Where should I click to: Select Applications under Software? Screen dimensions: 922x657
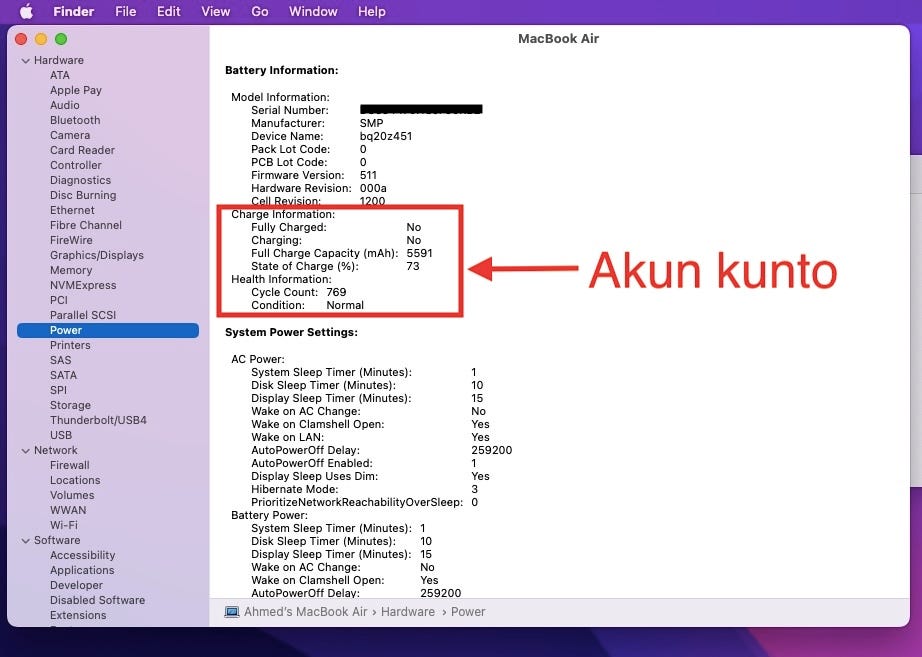click(82, 570)
